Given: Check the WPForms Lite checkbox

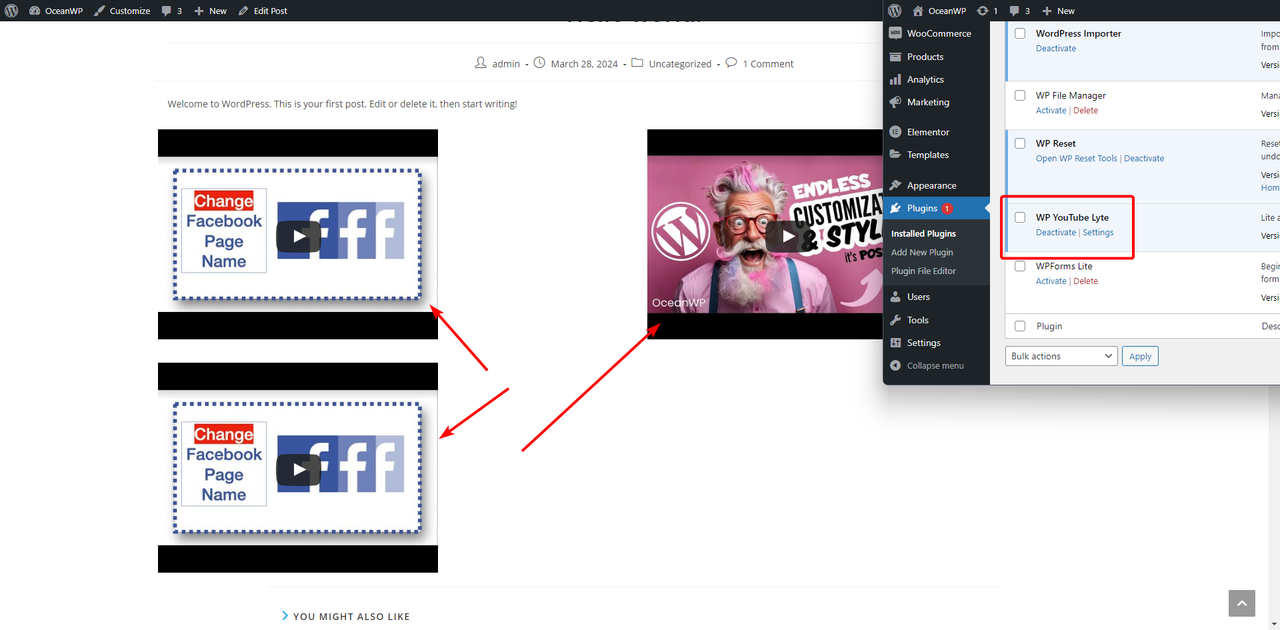Looking at the screenshot, I should 1020,266.
